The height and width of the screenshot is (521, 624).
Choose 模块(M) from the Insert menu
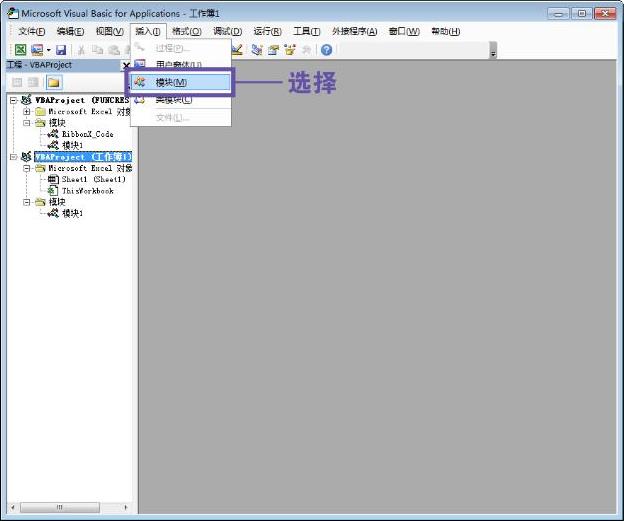pos(180,82)
